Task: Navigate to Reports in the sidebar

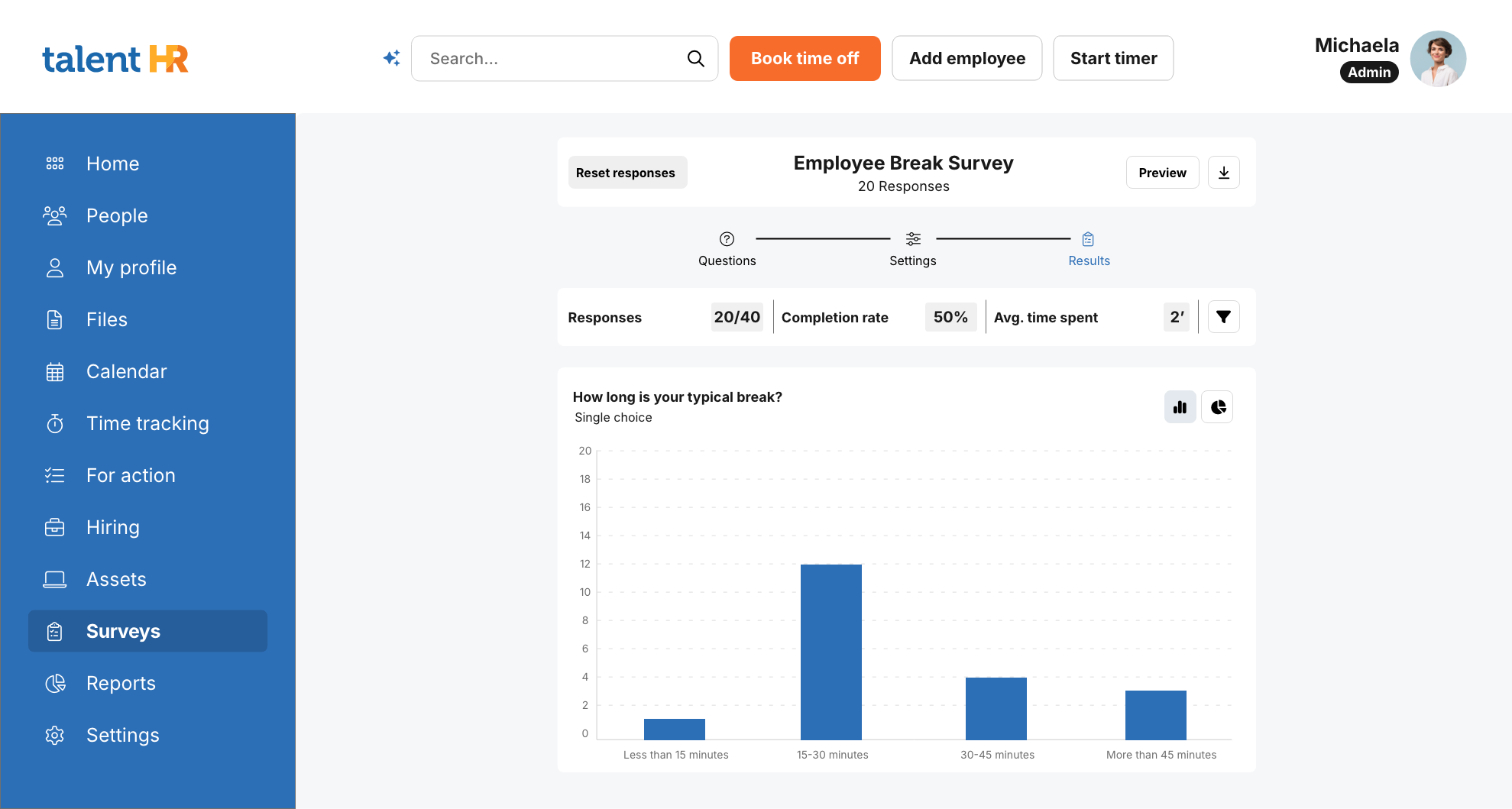Action: tap(121, 683)
